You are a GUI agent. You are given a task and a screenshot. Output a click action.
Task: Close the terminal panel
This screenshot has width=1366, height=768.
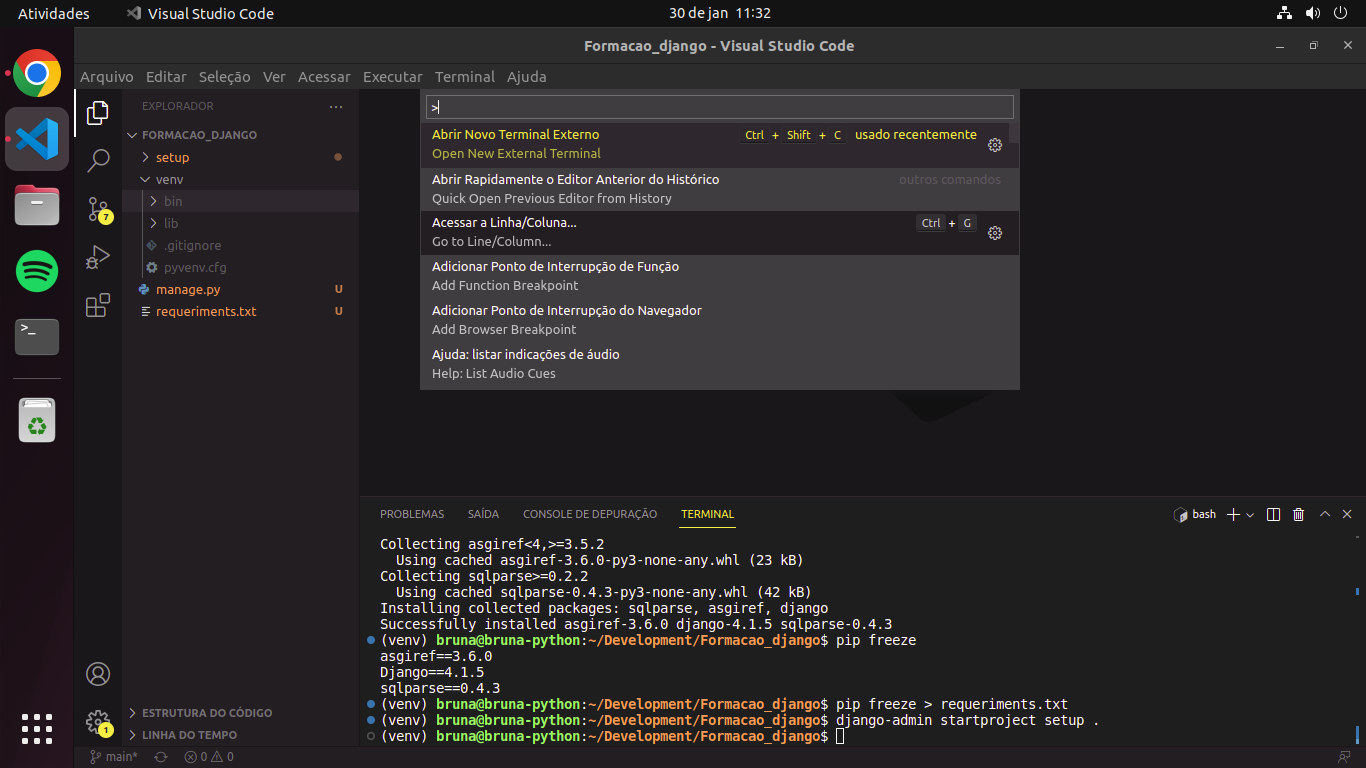(x=1347, y=514)
